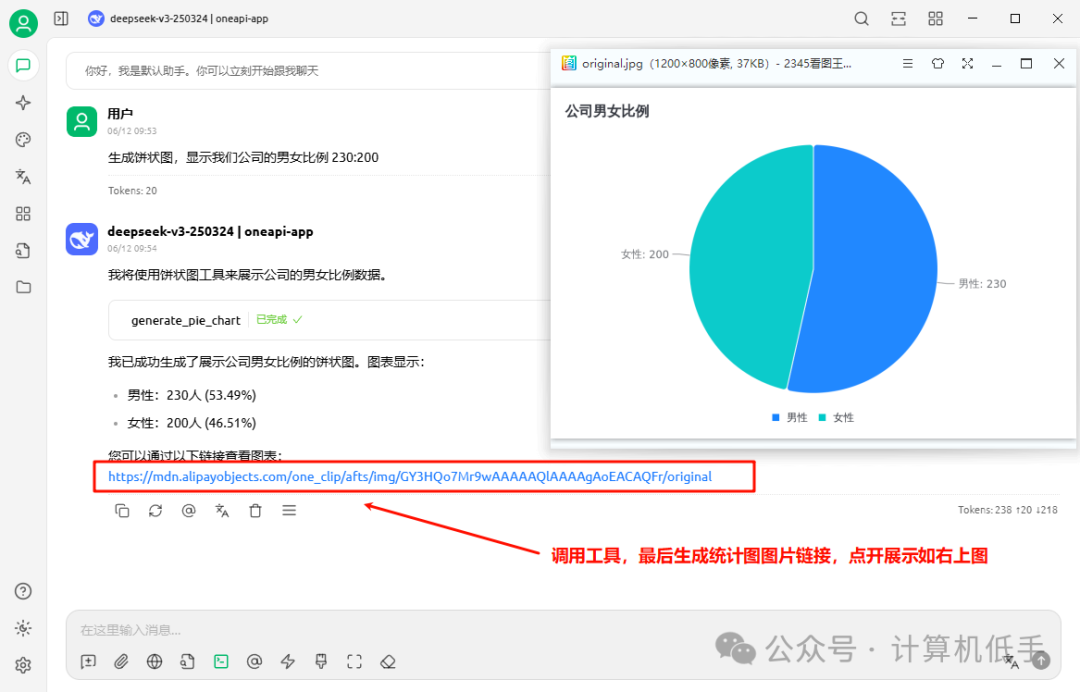Select the translation tool in the sidebar
Image resolution: width=1080 pixels, height=692 pixels.
(x=23, y=176)
